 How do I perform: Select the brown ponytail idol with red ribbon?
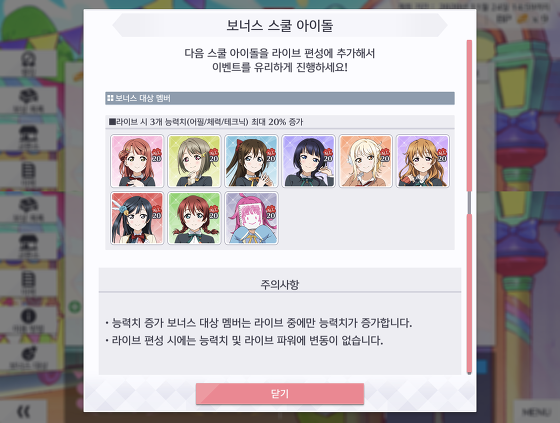(251, 161)
